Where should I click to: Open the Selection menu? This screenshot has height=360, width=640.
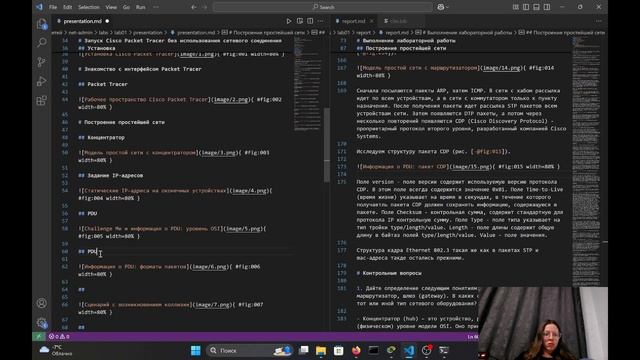[89, 7]
